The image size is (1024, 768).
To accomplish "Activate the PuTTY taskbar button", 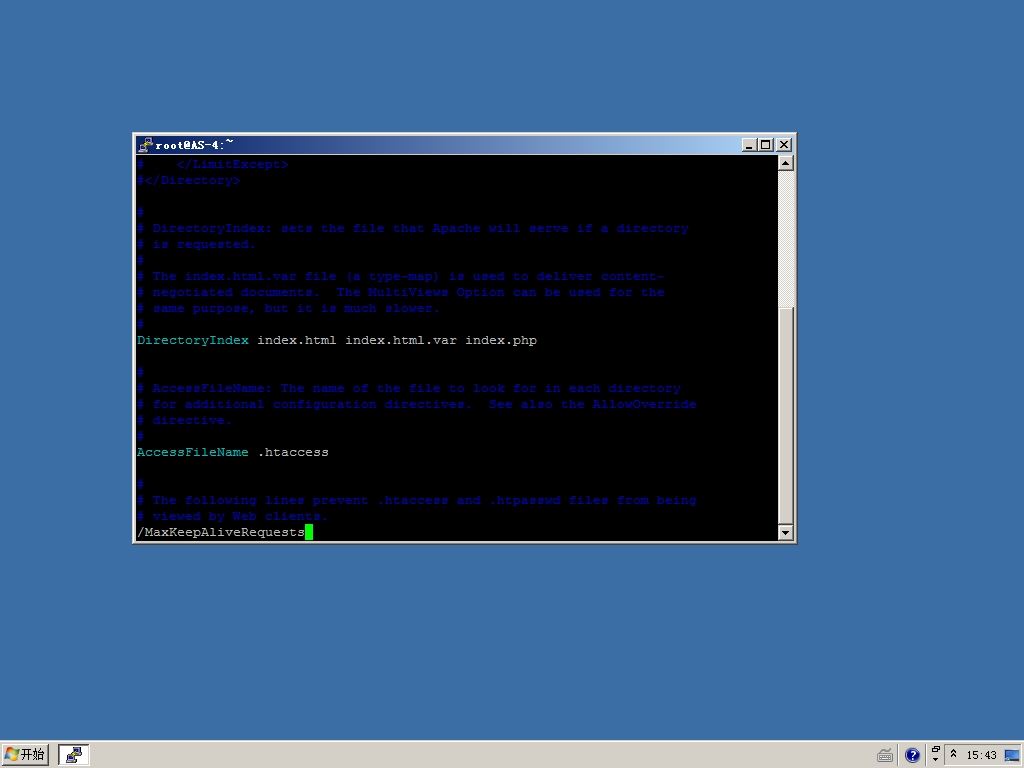I will click(x=74, y=755).
